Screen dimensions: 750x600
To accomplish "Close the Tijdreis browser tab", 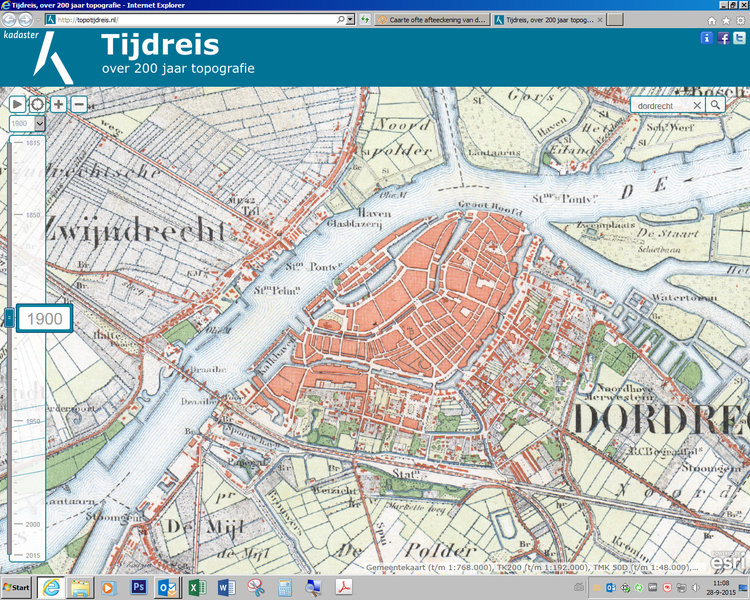I will 600,20.
